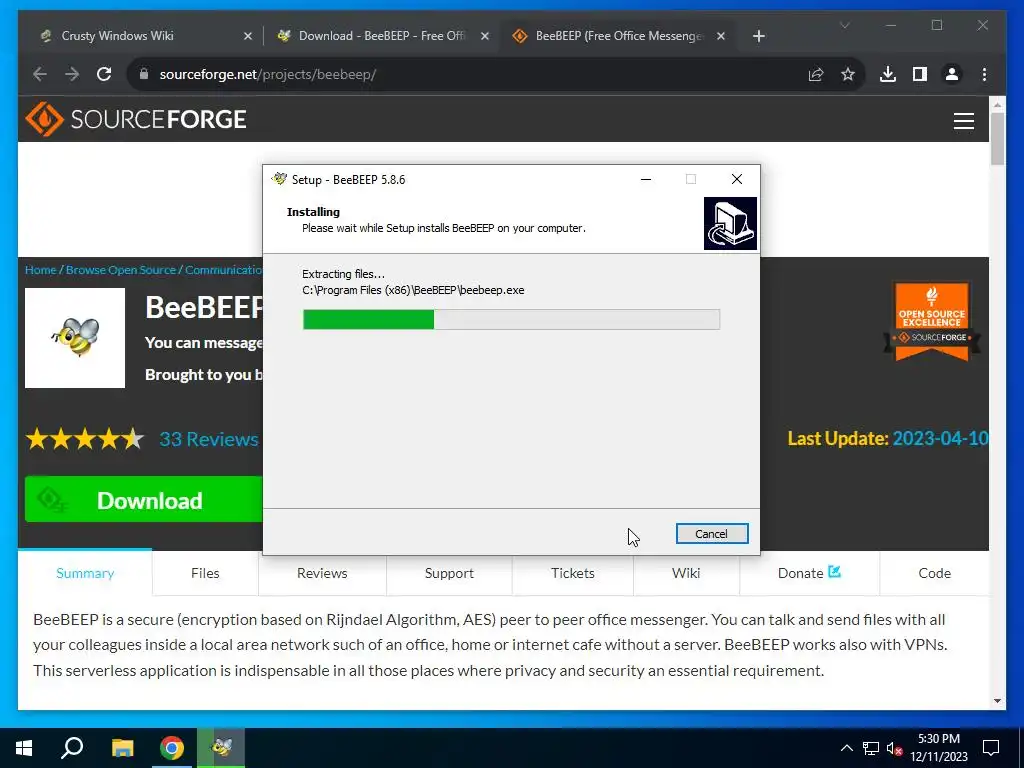Open Windows notification center

[991, 748]
